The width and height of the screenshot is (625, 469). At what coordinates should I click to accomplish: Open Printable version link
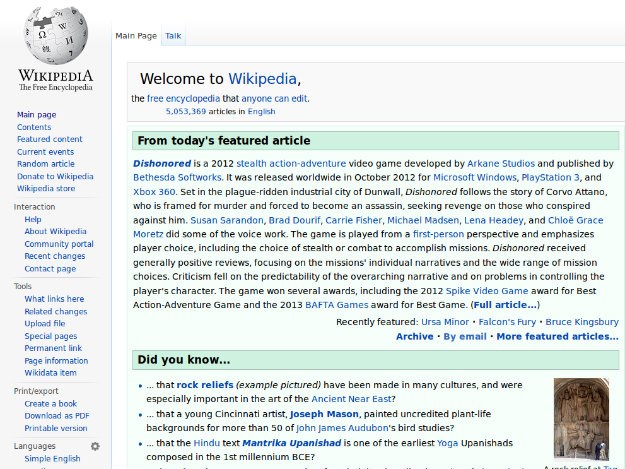tap(56, 428)
